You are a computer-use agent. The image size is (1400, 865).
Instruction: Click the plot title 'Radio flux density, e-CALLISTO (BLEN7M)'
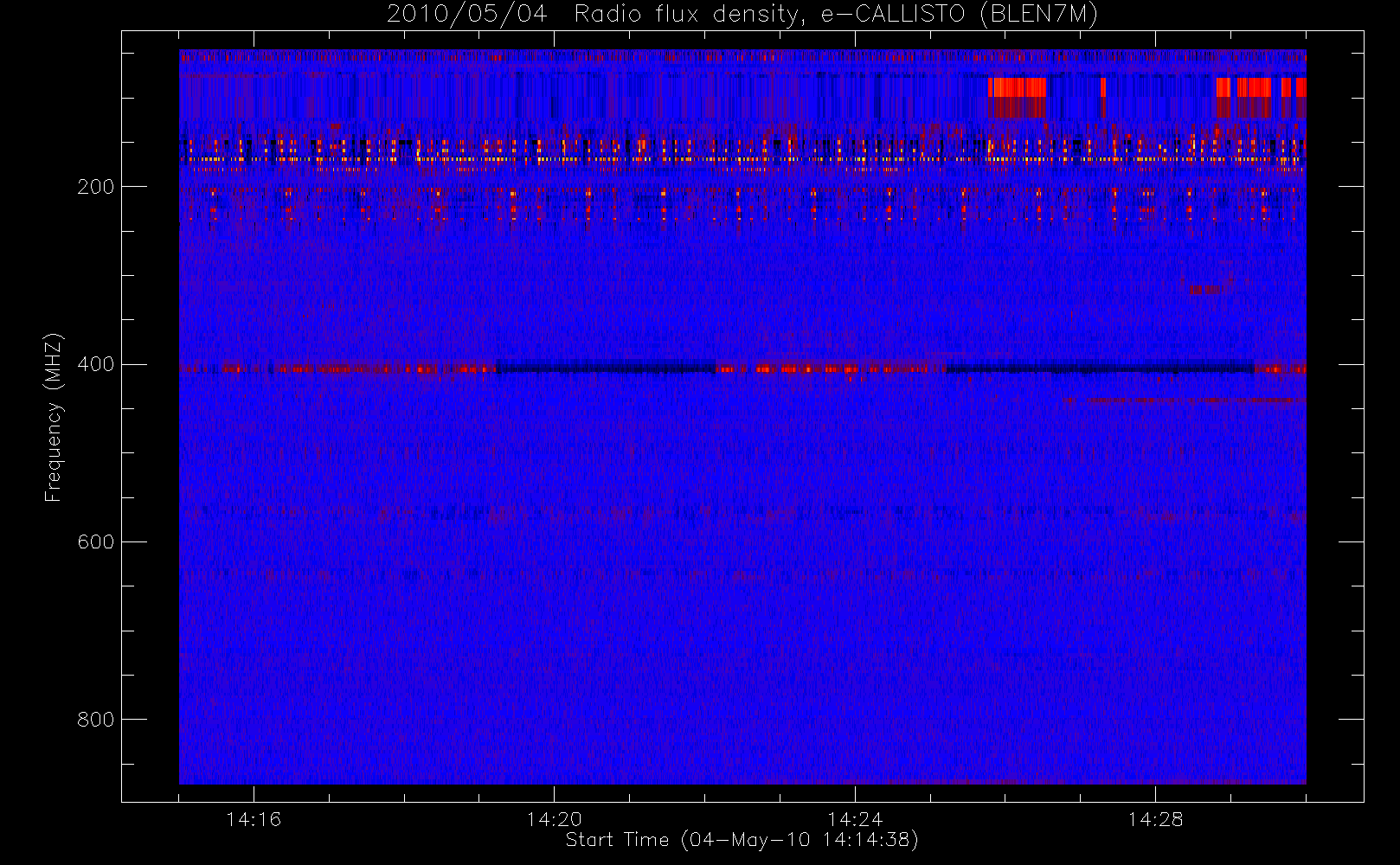[836, 15]
